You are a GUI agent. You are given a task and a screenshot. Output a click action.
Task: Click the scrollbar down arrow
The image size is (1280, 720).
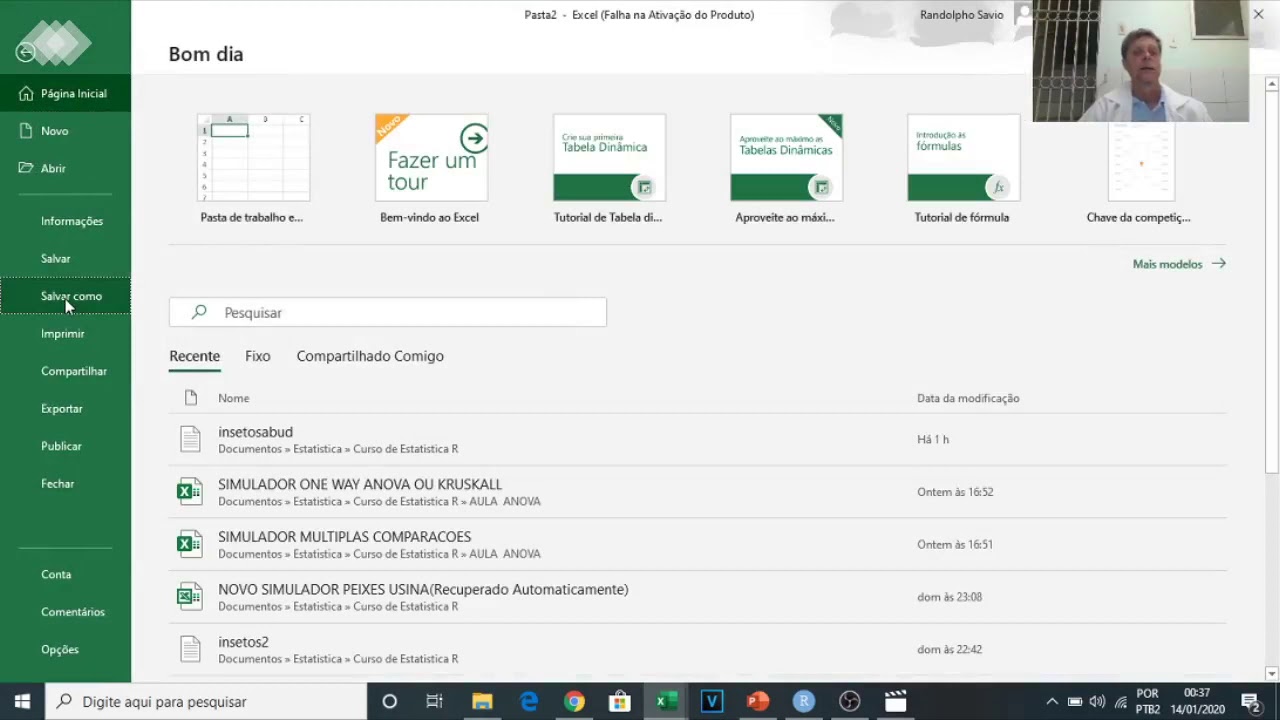pyautogui.click(x=1272, y=673)
